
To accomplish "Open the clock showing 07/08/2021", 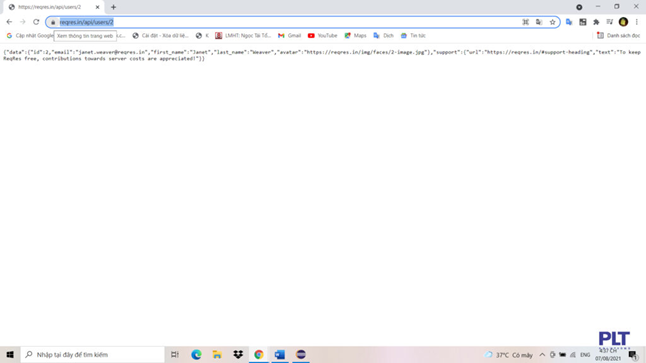I will 608,355.
